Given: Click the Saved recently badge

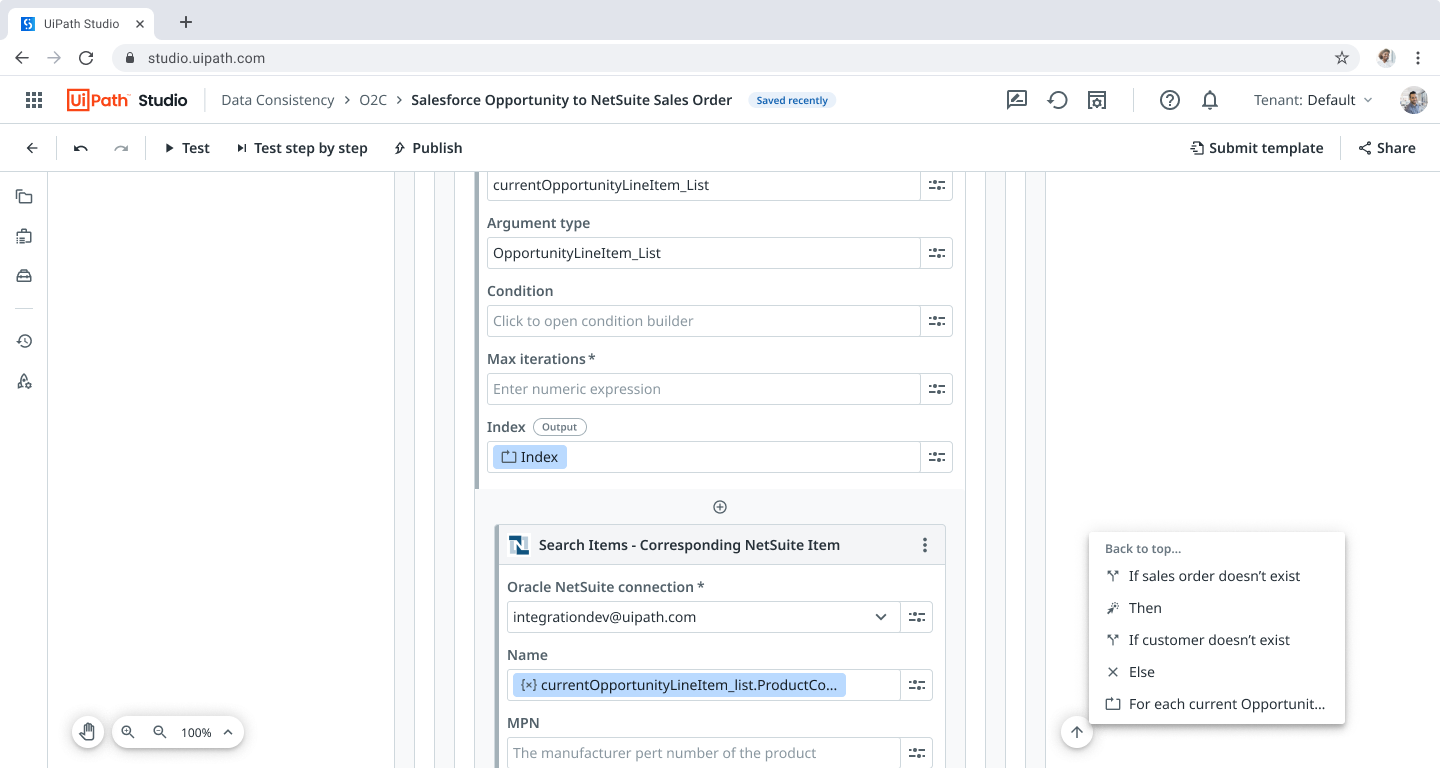Looking at the screenshot, I should (792, 100).
